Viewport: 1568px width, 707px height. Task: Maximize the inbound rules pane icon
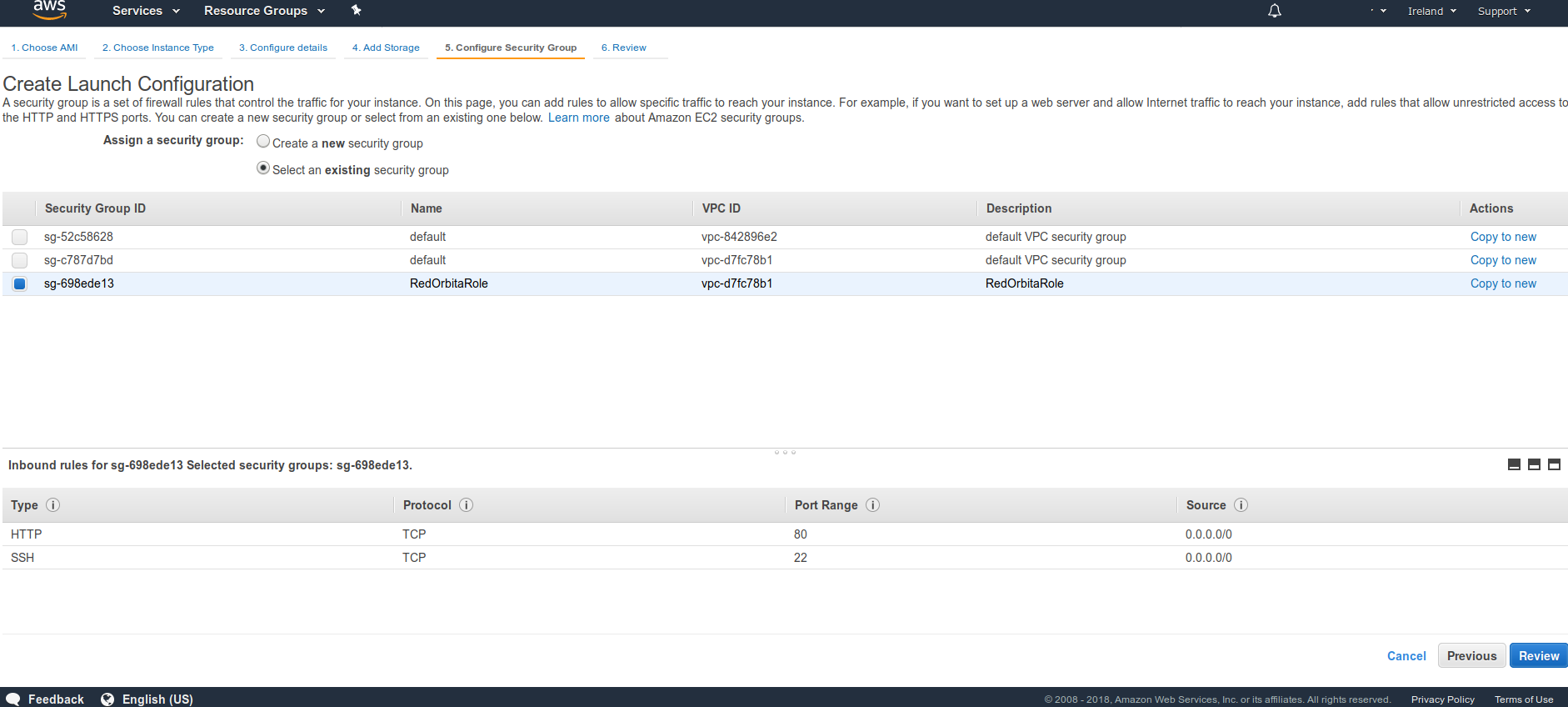tap(1554, 464)
